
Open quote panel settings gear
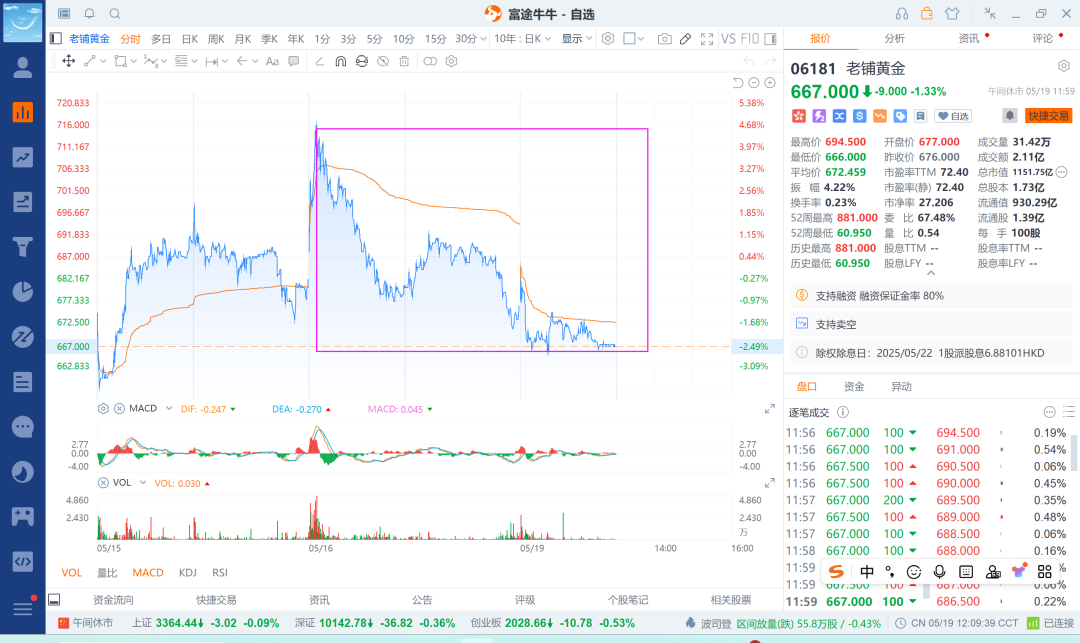(x=1063, y=66)
